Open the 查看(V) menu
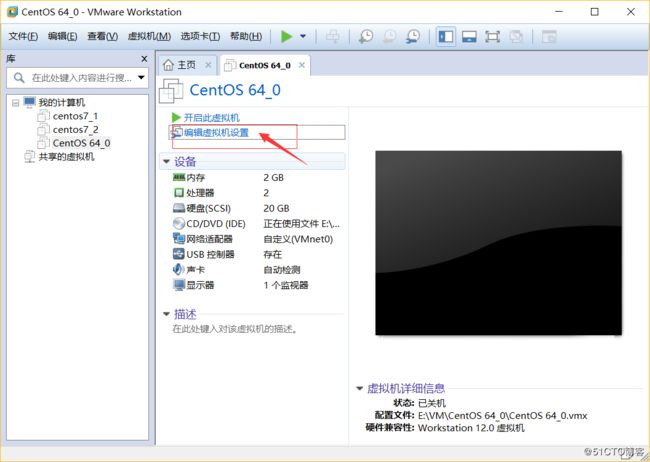 pos(102,36)
